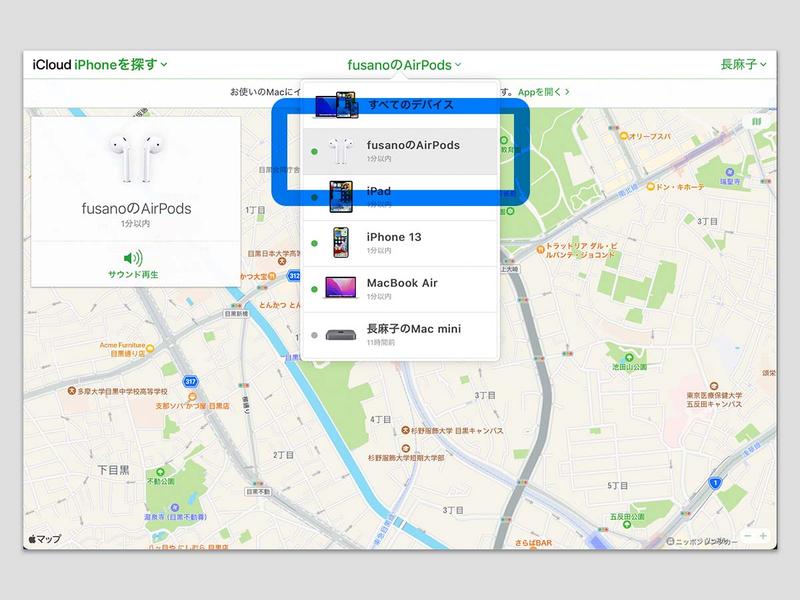Select 長麻子のMac mini in device list
Viewport: 800px width, 600px height.
tap(401, 335)
